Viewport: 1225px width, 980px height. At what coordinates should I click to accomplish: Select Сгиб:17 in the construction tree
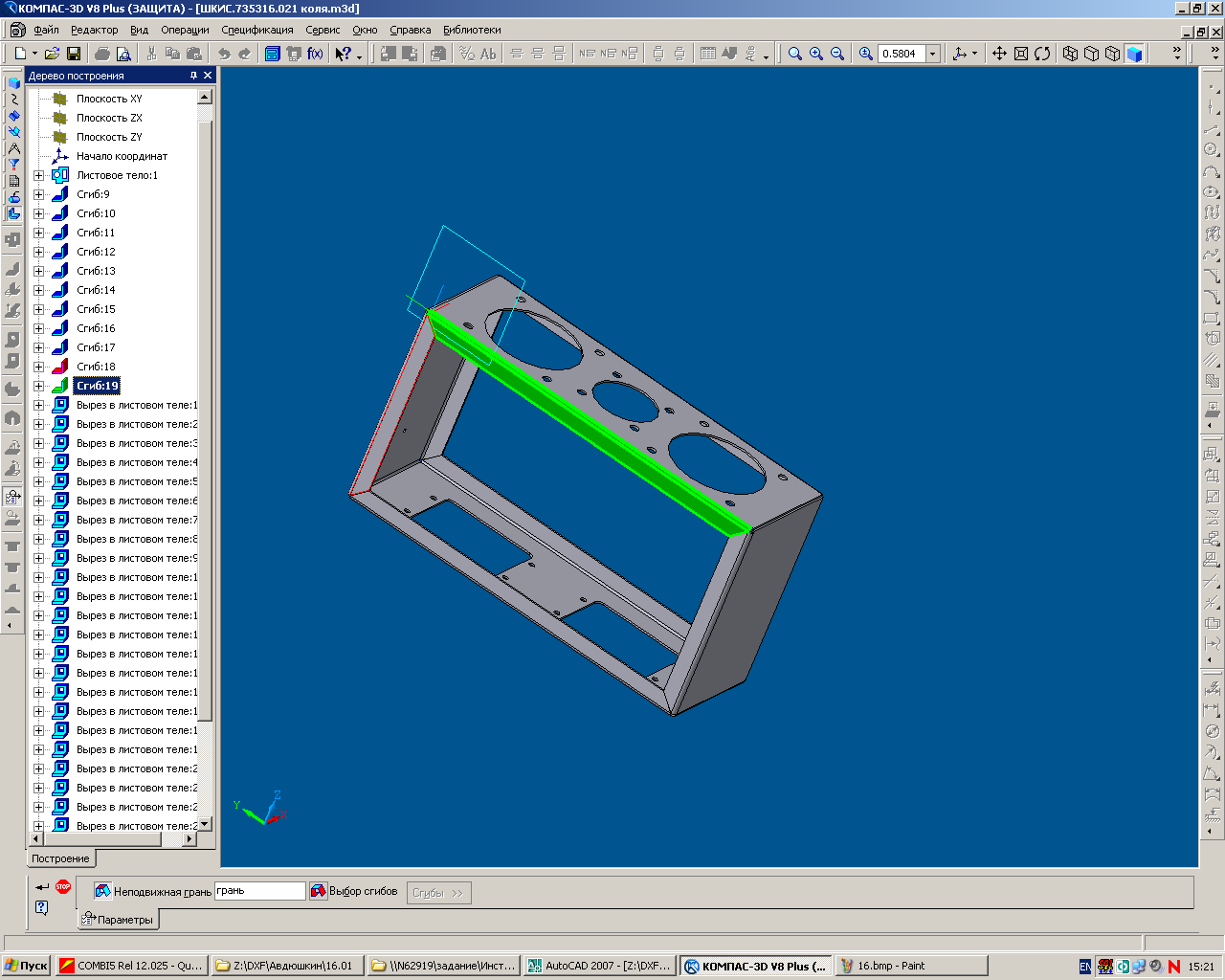tap(96, 347)
